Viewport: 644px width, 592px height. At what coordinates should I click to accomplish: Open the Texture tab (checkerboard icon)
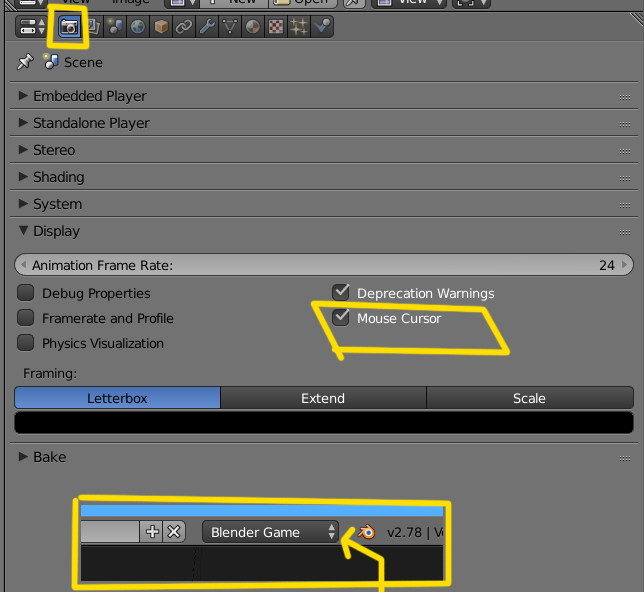[276, 27]
